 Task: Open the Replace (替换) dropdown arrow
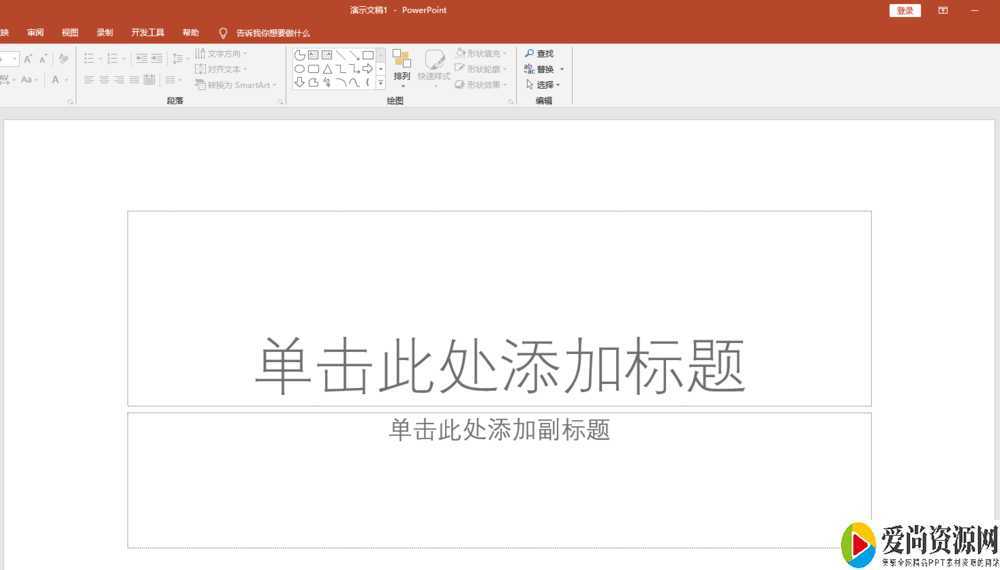click(562, 70)
